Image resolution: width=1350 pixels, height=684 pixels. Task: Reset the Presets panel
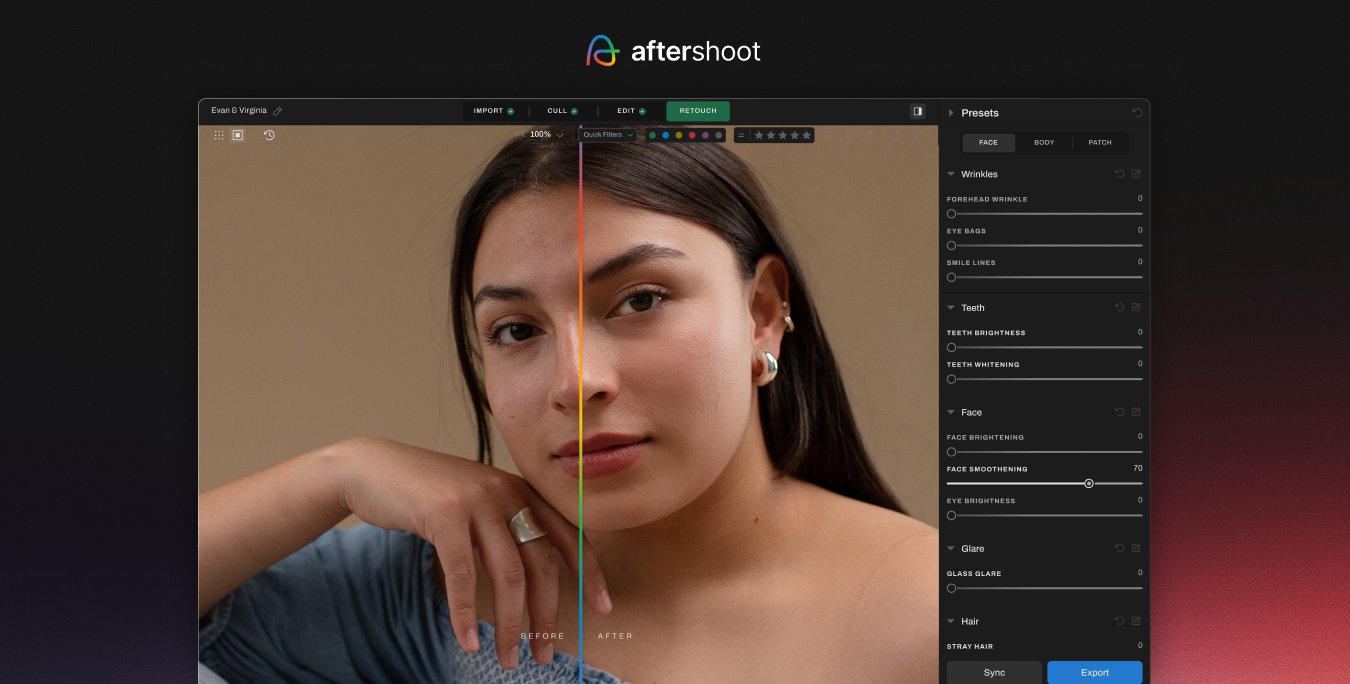click(x=1137, y=113)
